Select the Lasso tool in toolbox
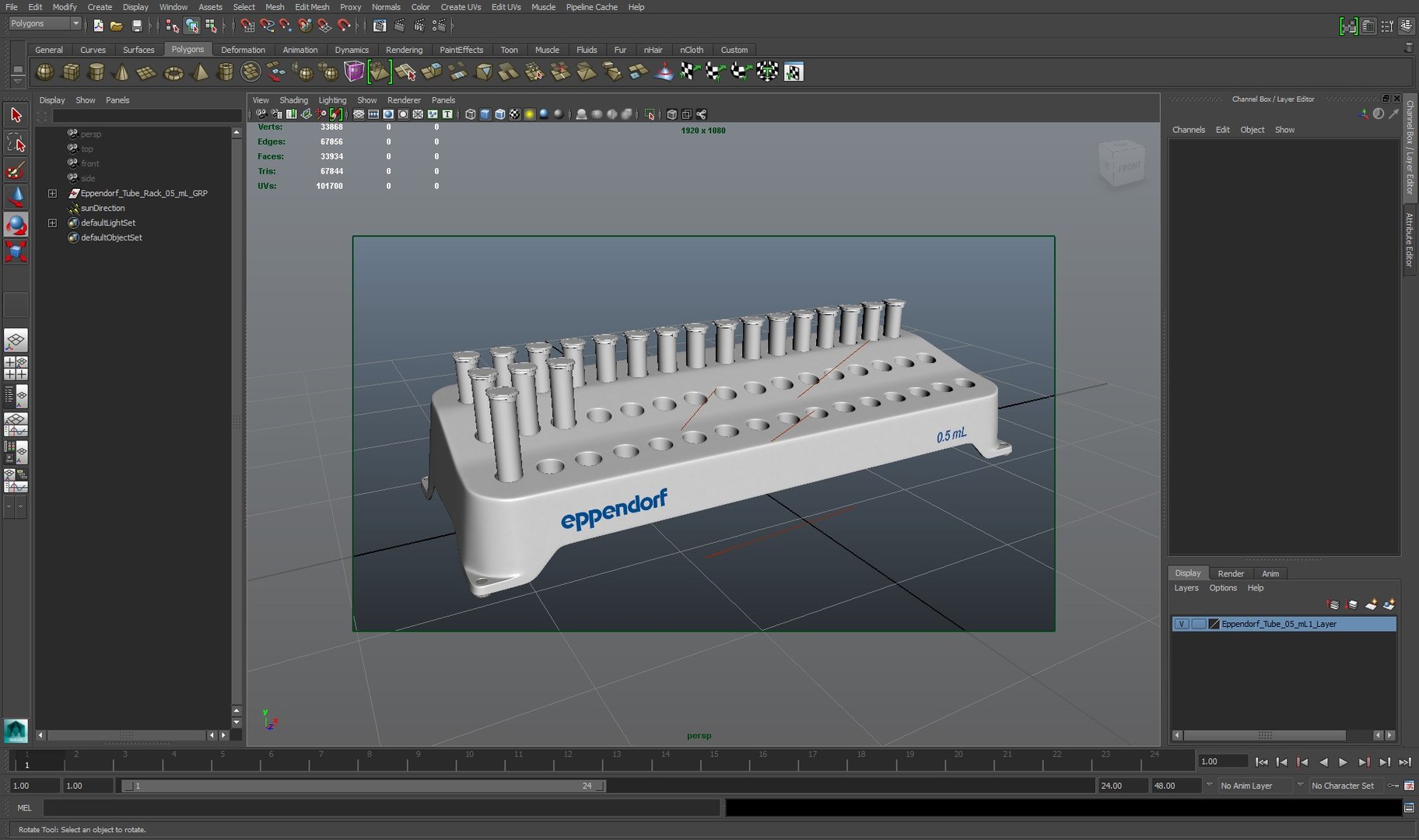Screen dimensions: 1419x840 tap(16, 143)
